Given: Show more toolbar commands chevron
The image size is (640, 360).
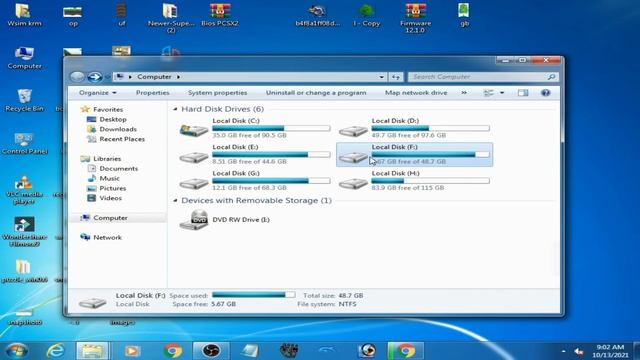Looking at the screenshot, I should [464, 93].
